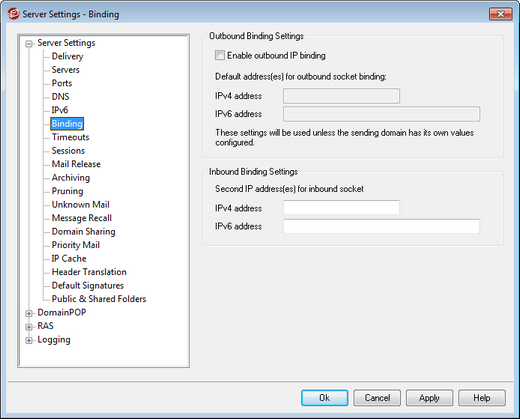Screen dimensions: 520x419
Task: Click the Apply button
Action: [429, 398]
